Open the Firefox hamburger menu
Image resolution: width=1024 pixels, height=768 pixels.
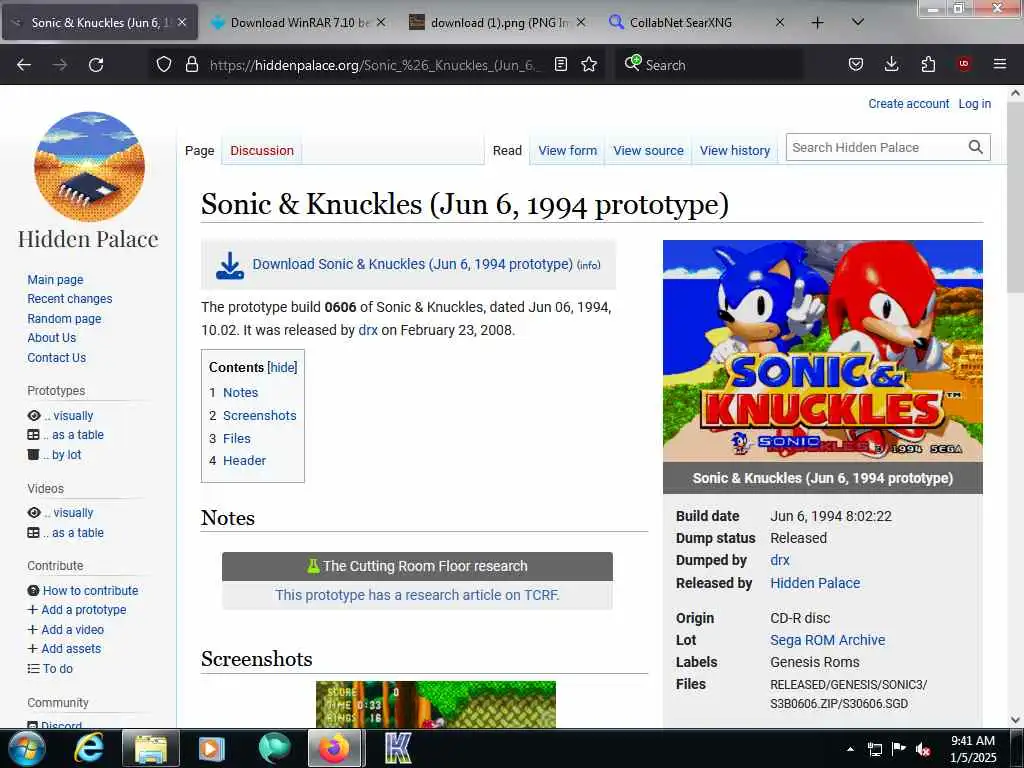[1000, 64]
